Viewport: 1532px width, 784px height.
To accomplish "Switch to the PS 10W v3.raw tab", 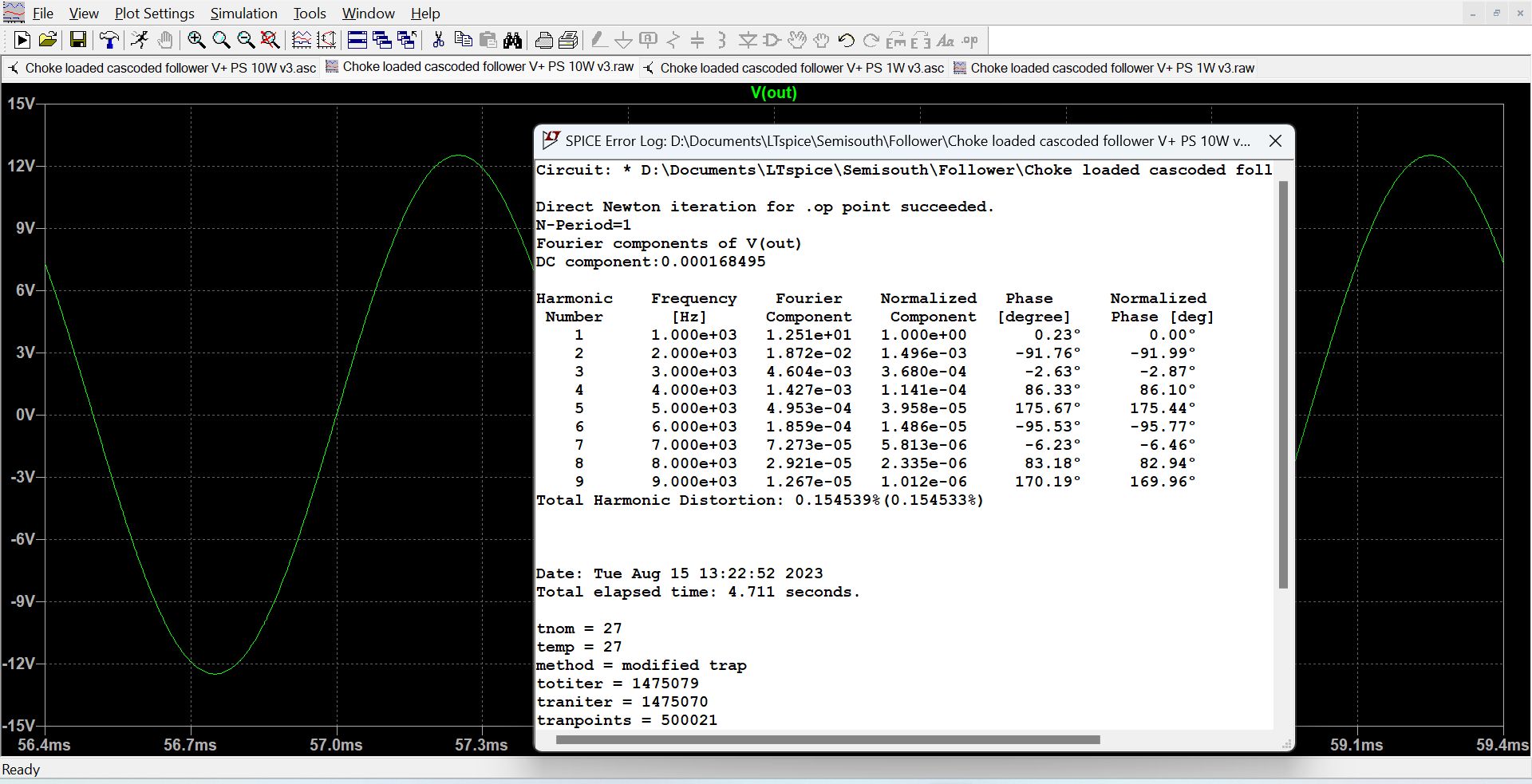I will (x=480, y=67).
